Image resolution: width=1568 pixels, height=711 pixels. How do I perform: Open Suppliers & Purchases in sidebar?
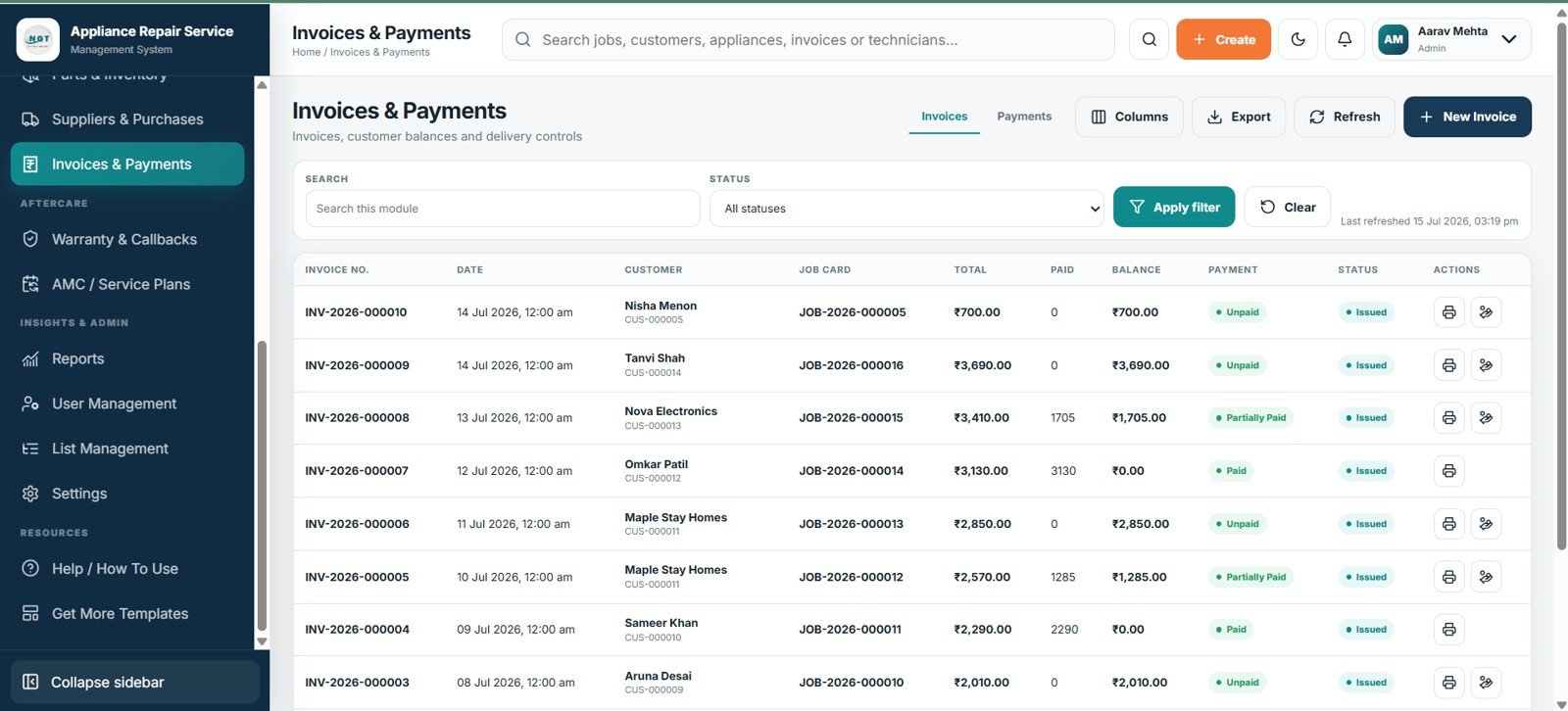click(127, 119)
